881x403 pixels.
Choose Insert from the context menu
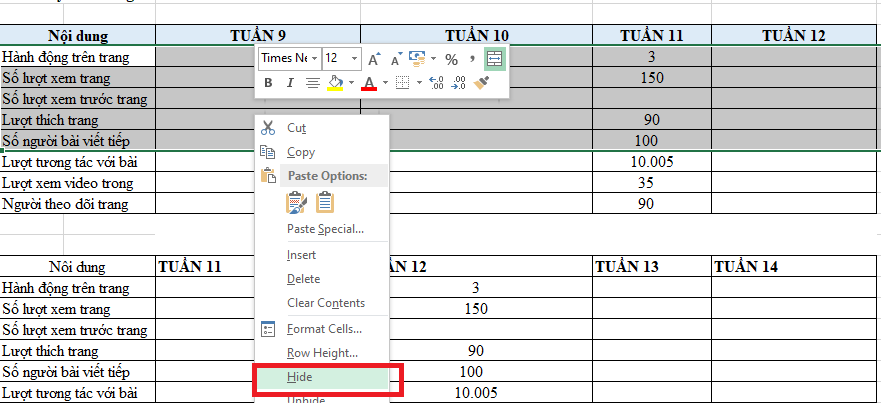coord(322,255)
